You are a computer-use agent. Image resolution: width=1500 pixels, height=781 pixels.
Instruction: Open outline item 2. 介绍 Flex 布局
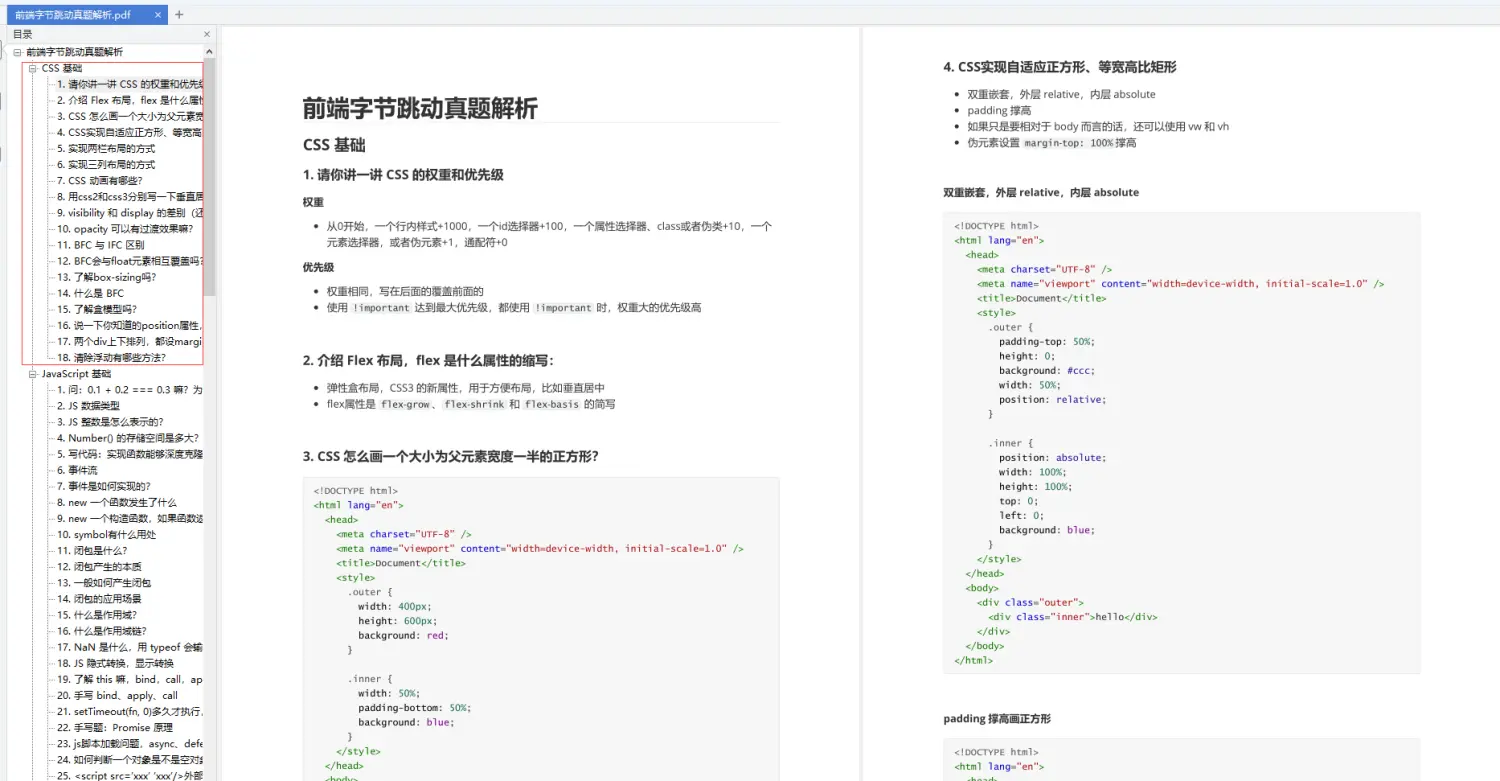coord(129,100)
